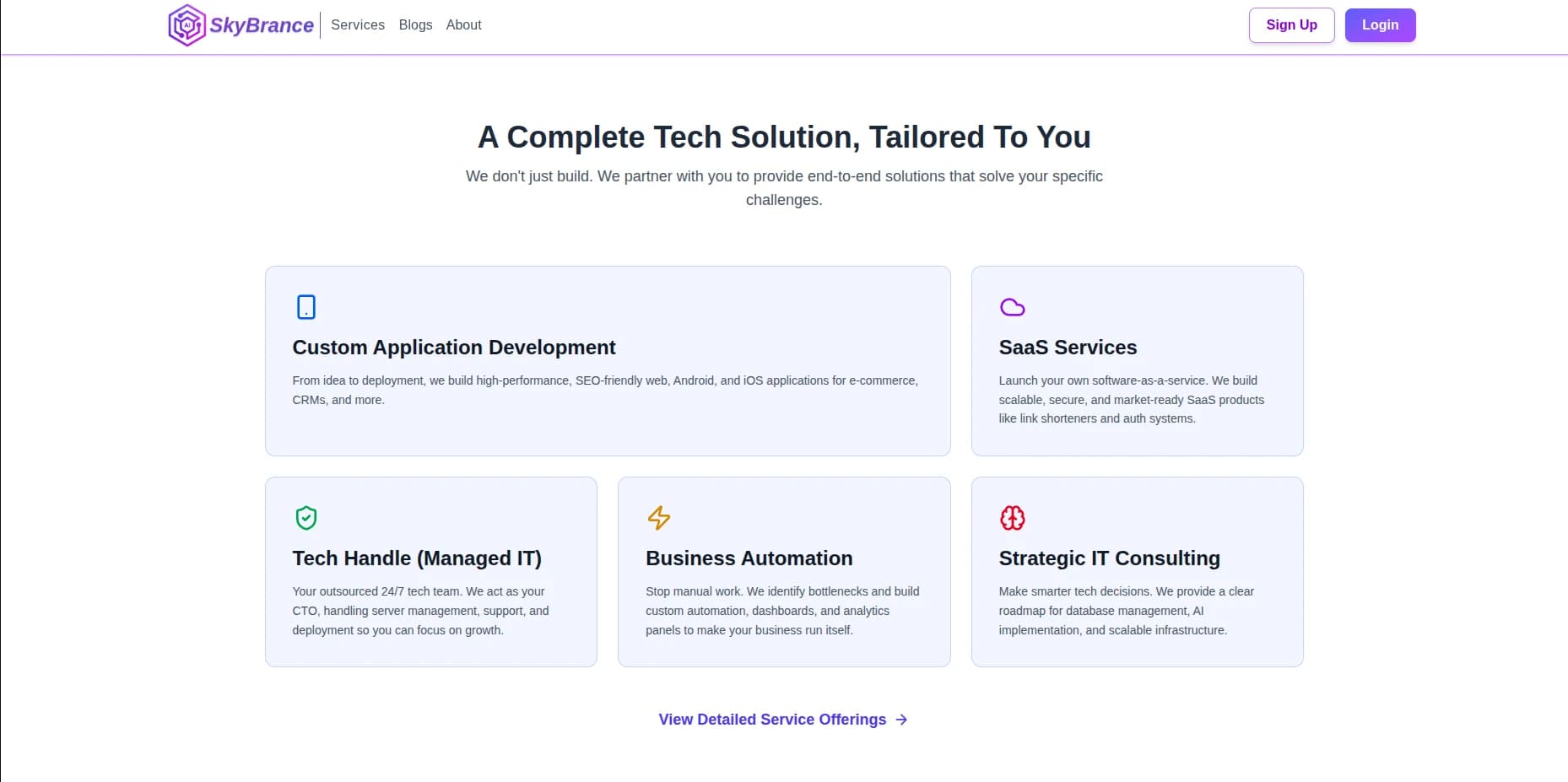Select the SaaS Services card title
Image resolution: width=1568 pixels, height=782 pixels.
tap(1068, 348)
